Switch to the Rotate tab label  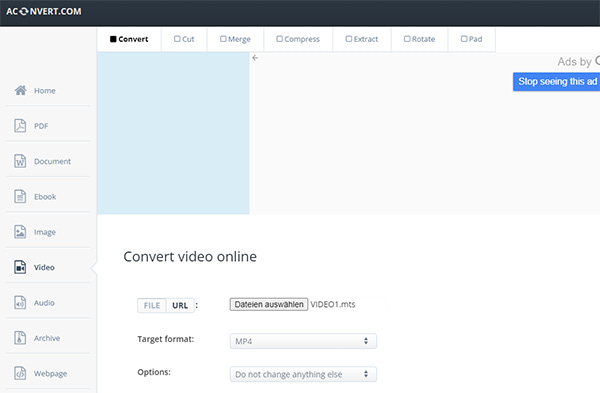tap(424, 39)
